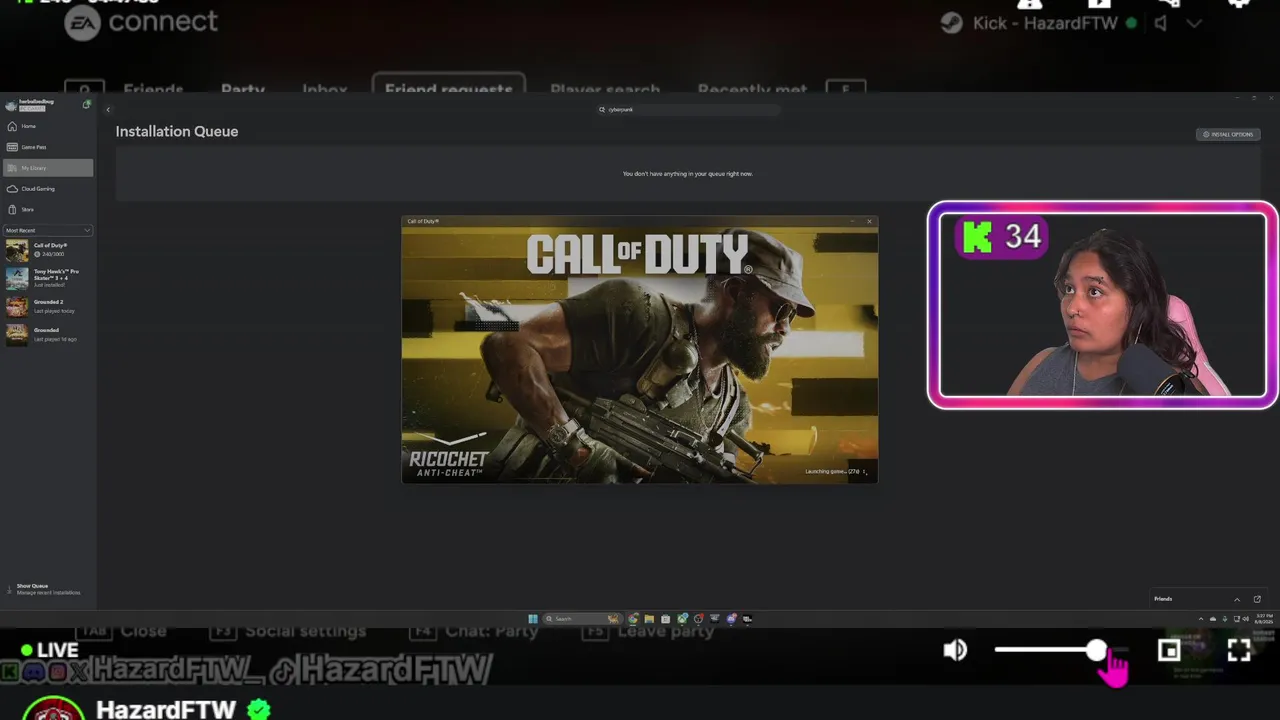Open Install Options button
Viewport: 1280px width, 720px height.
(x=1228, y=134)
